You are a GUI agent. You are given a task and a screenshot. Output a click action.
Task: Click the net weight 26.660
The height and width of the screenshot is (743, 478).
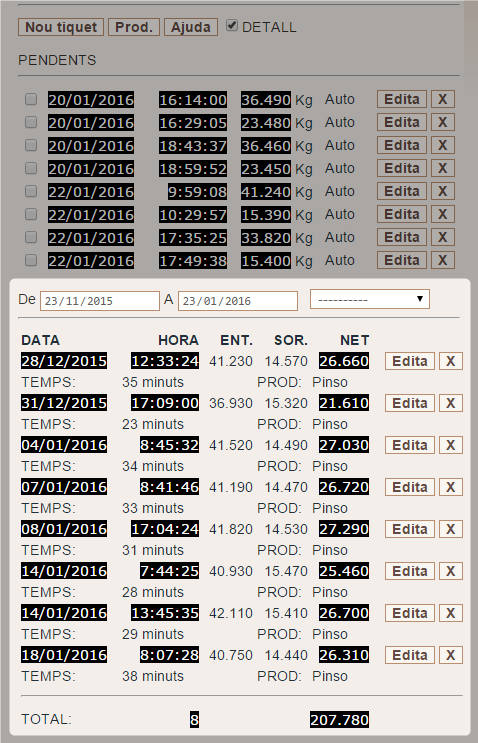[344, 361]
